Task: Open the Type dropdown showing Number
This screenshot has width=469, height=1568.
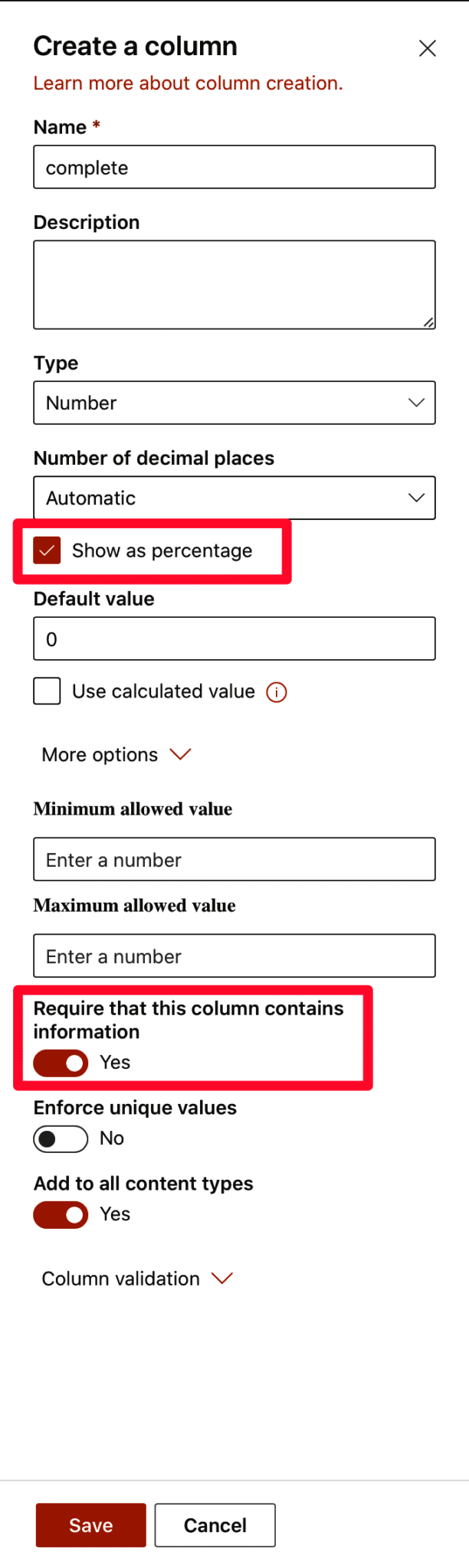Action: coord(234,402)
